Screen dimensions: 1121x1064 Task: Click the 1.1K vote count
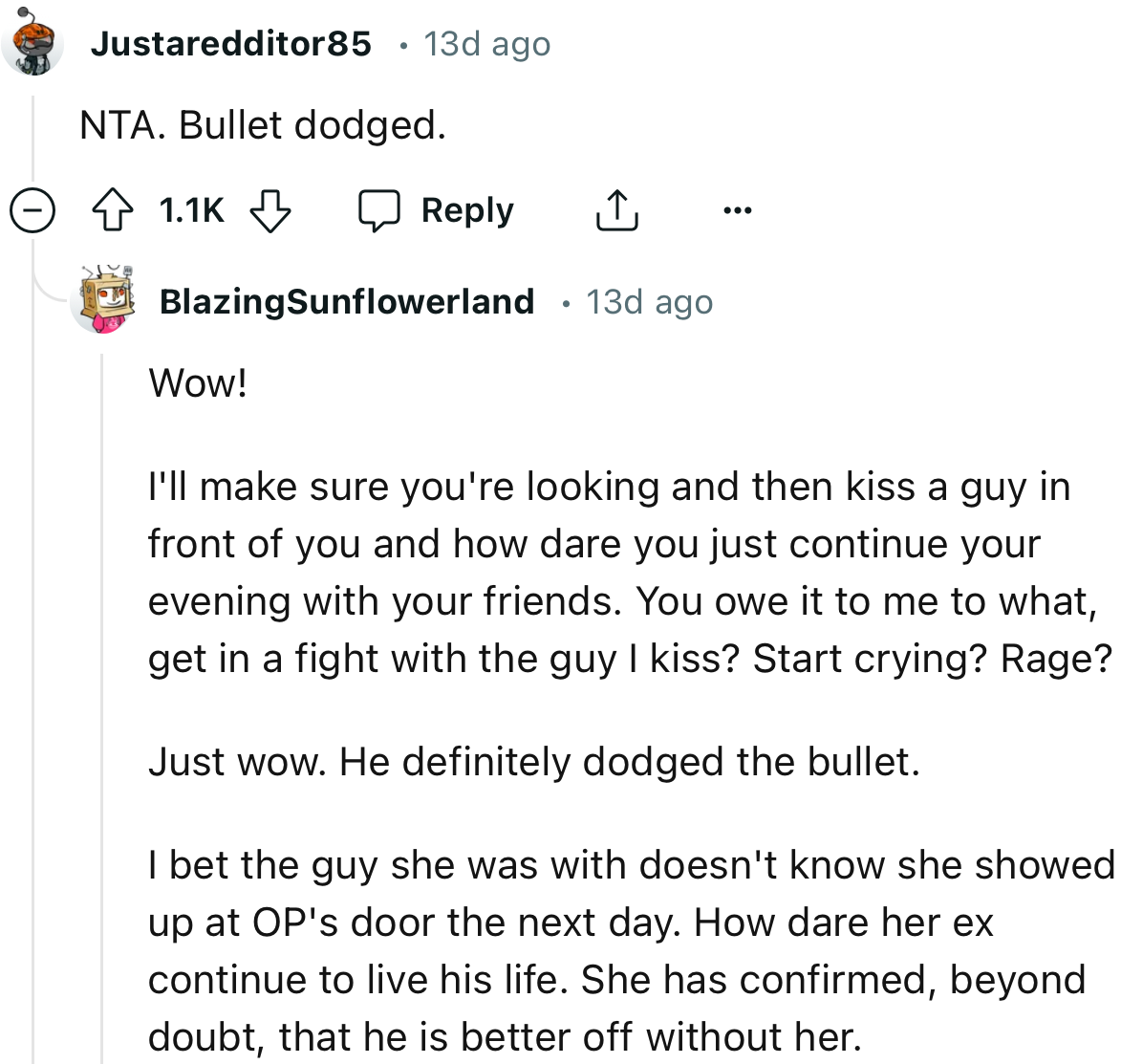[191, 210]
